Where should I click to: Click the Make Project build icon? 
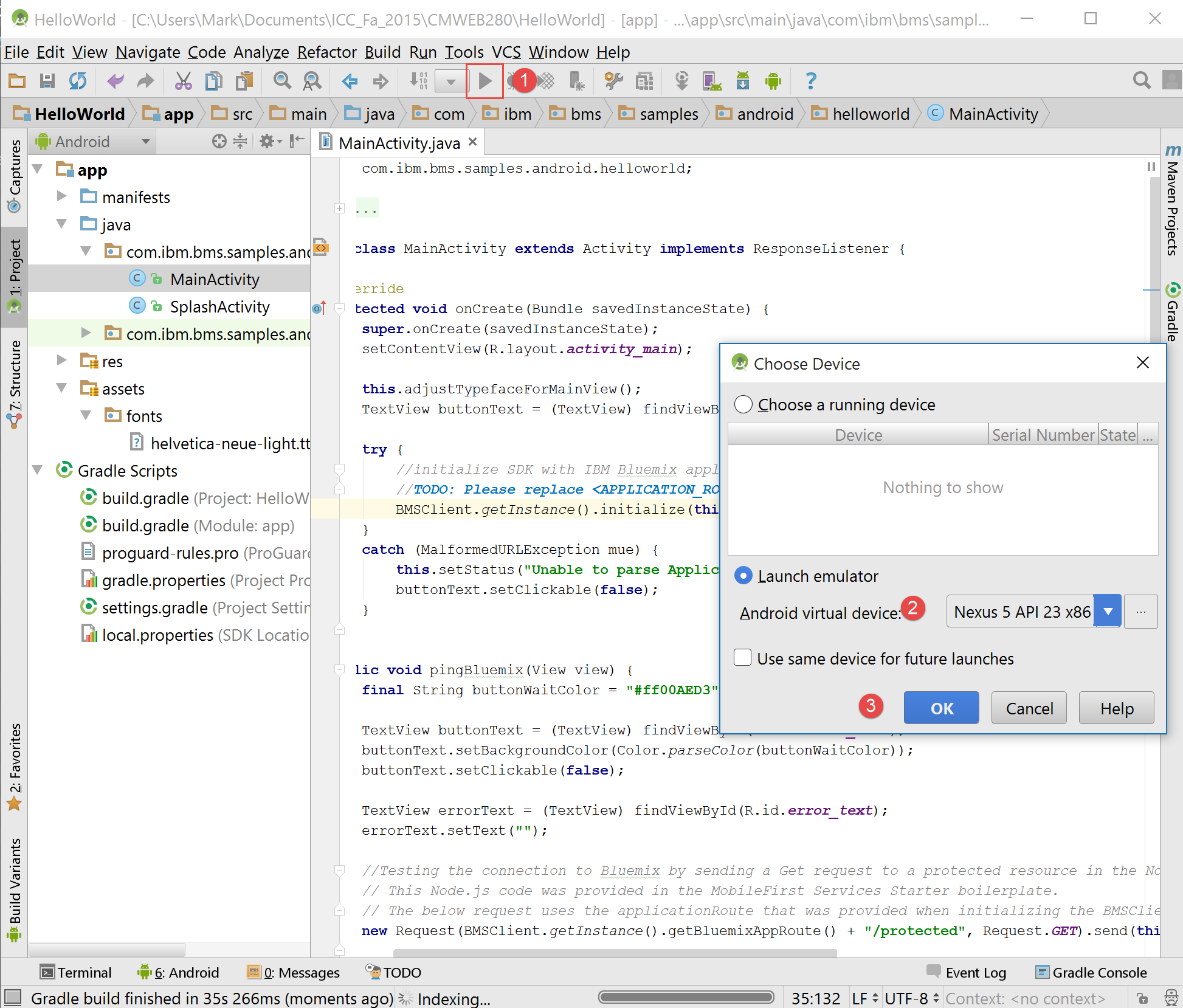[418, 81]
